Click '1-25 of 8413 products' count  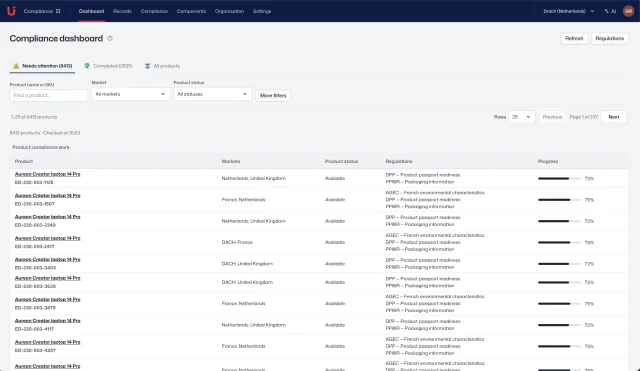[34, 117]
